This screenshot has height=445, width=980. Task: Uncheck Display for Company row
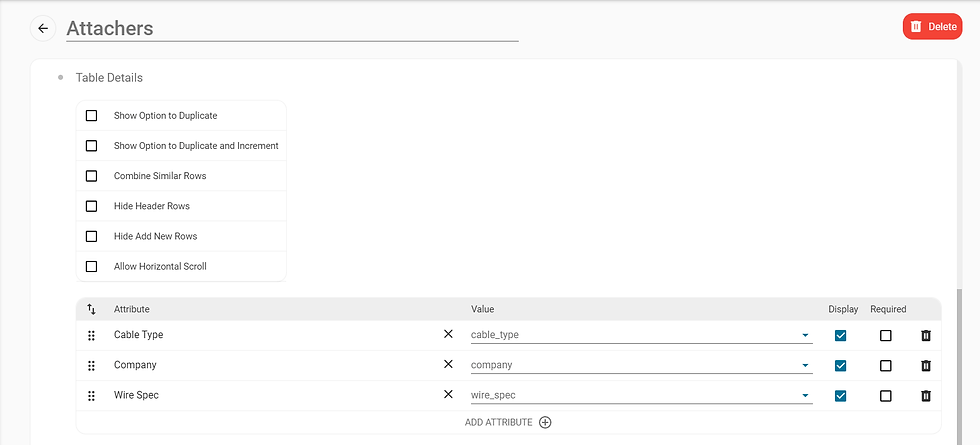tap(841, 366)
